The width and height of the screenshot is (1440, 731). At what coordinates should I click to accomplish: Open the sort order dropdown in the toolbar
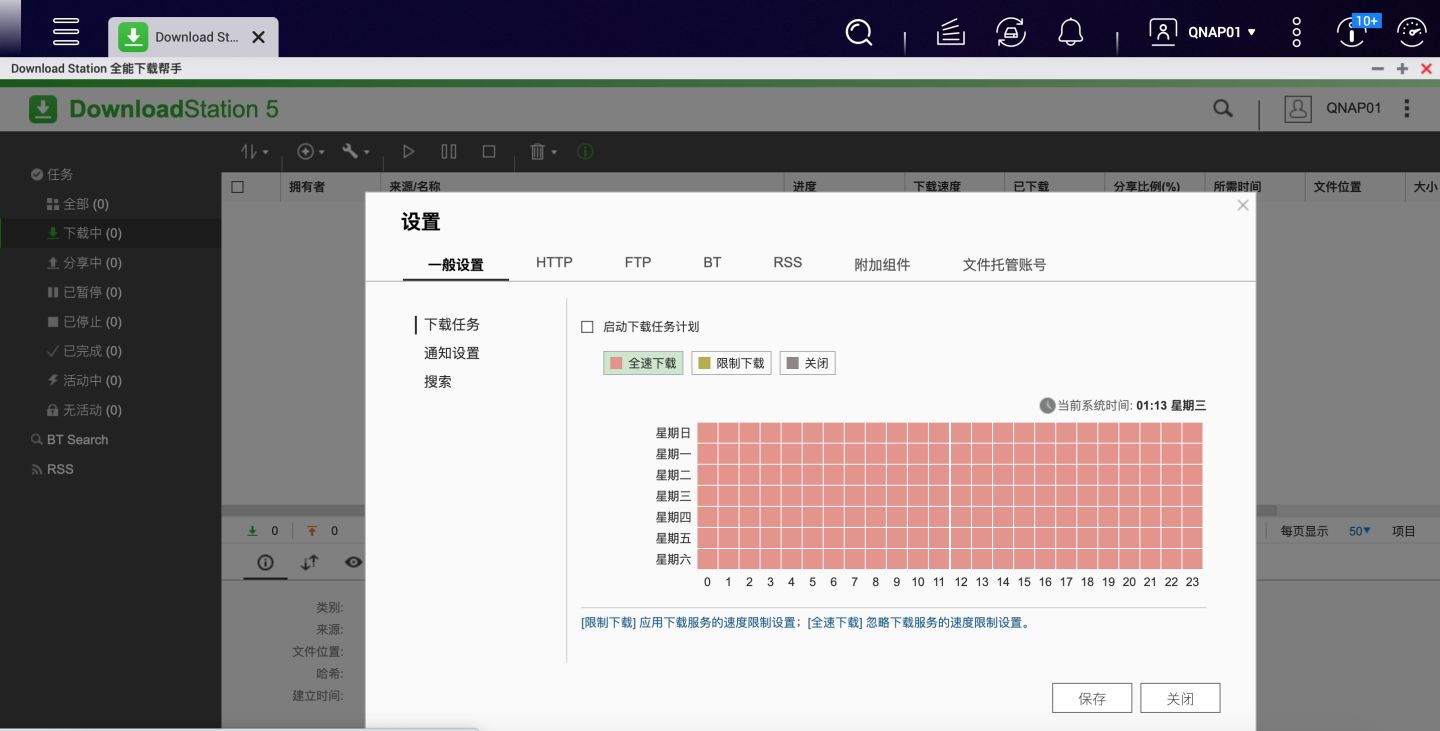coord(255,151)
